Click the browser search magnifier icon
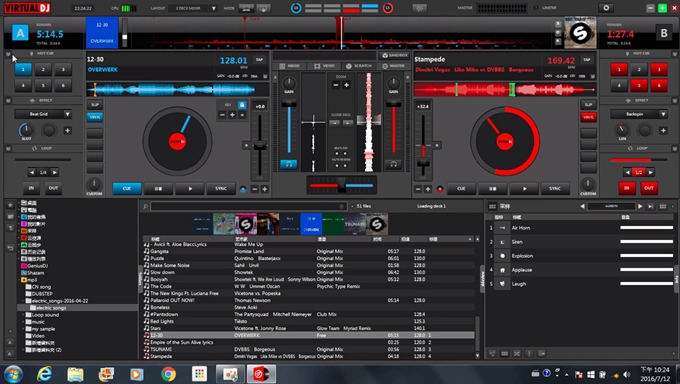680x384 pixels. click(x=146, y=206)
